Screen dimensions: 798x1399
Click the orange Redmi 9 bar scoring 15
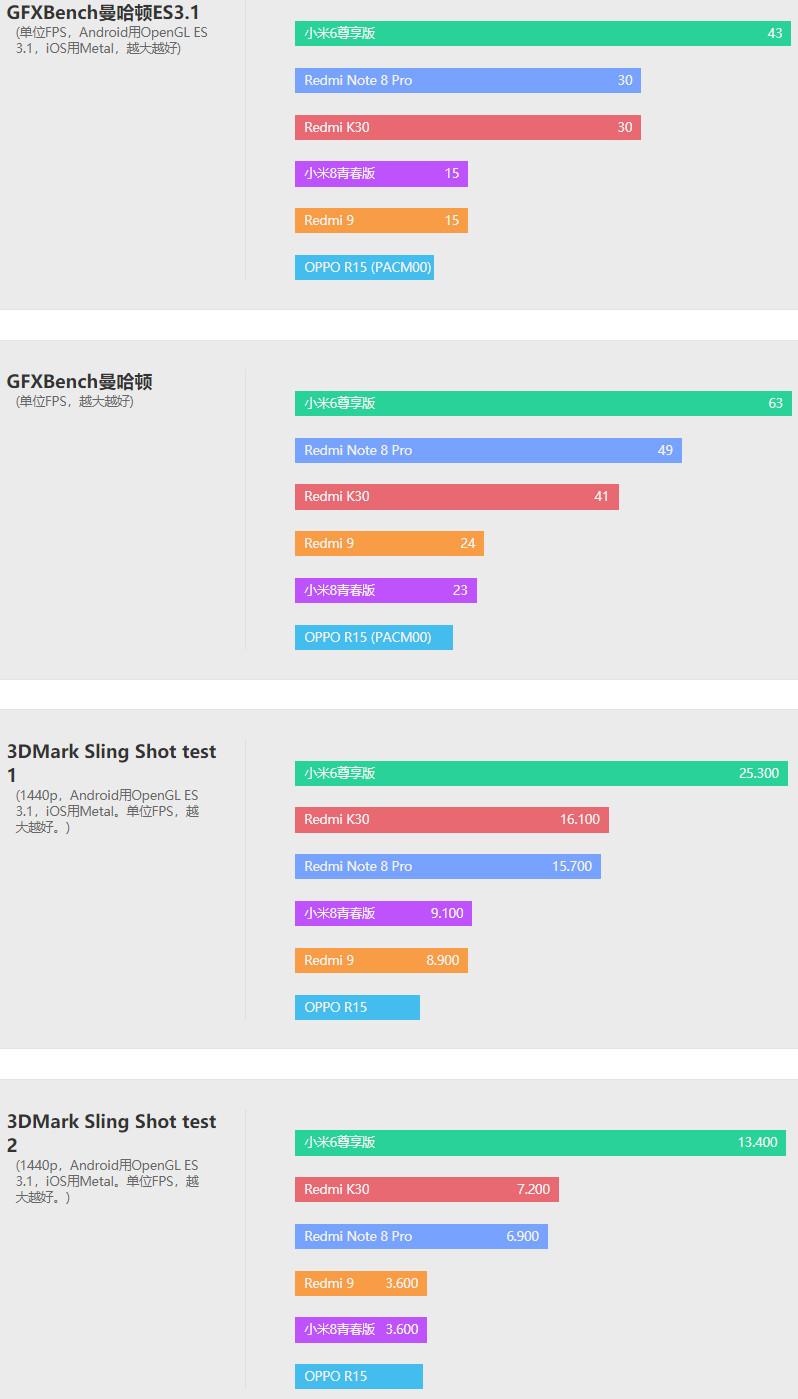pos(381,220)
